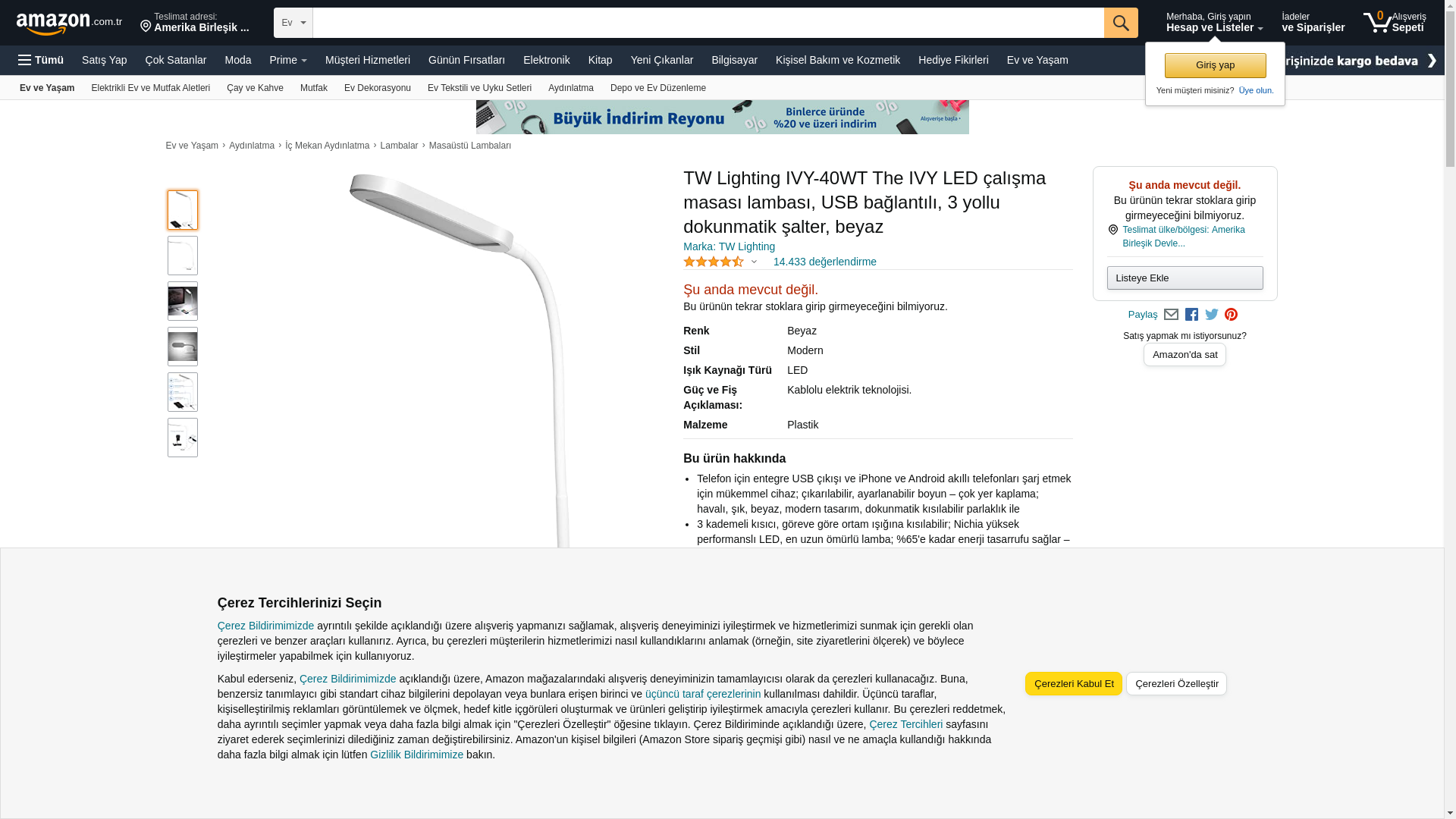Click into the search input field
The width and height of the screenshot is (1456, 819).
708,23
